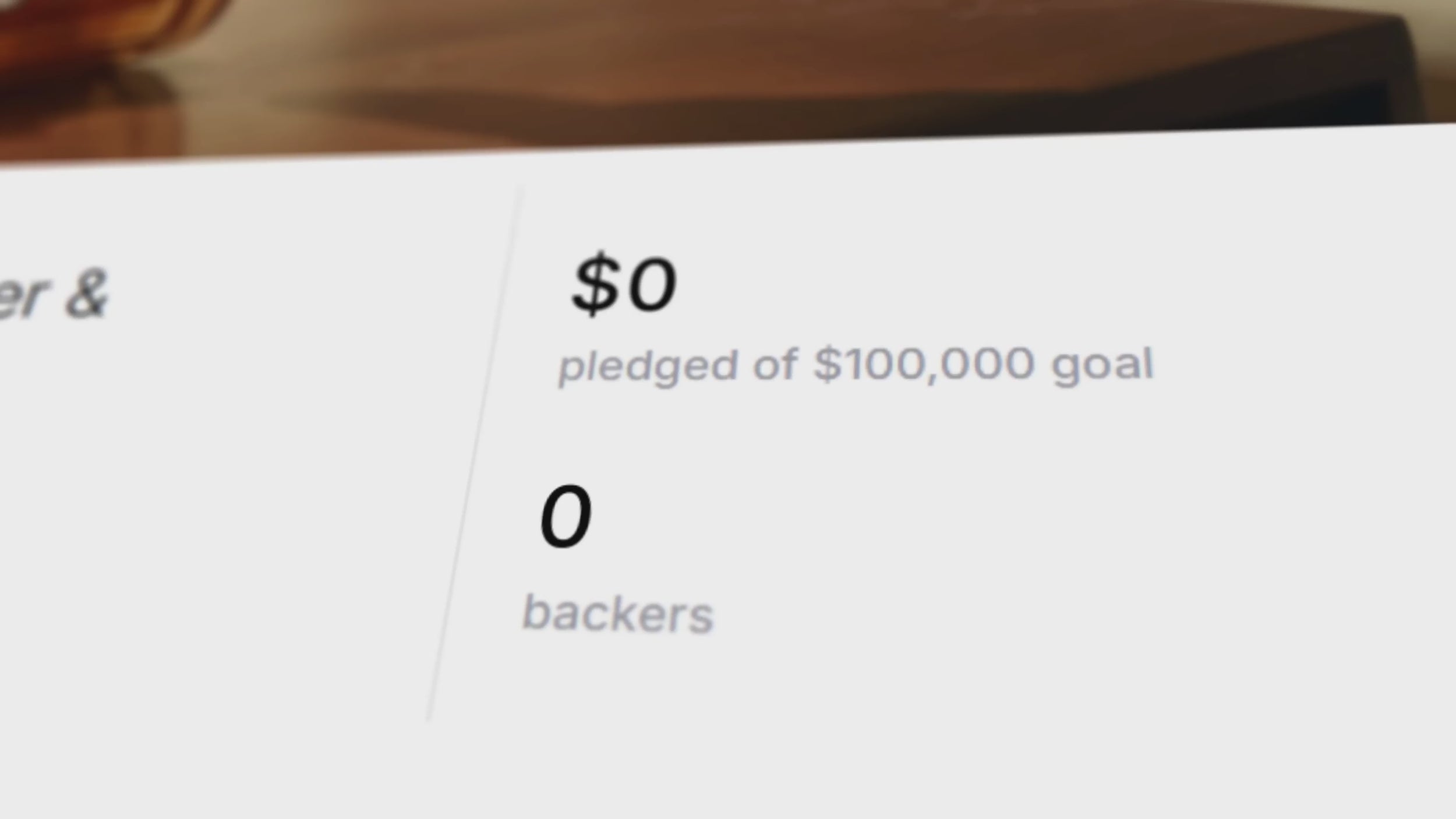The image size is (1456, 819).
Task: Click the dollar sign before 100,000
Action: pos(828,365)
